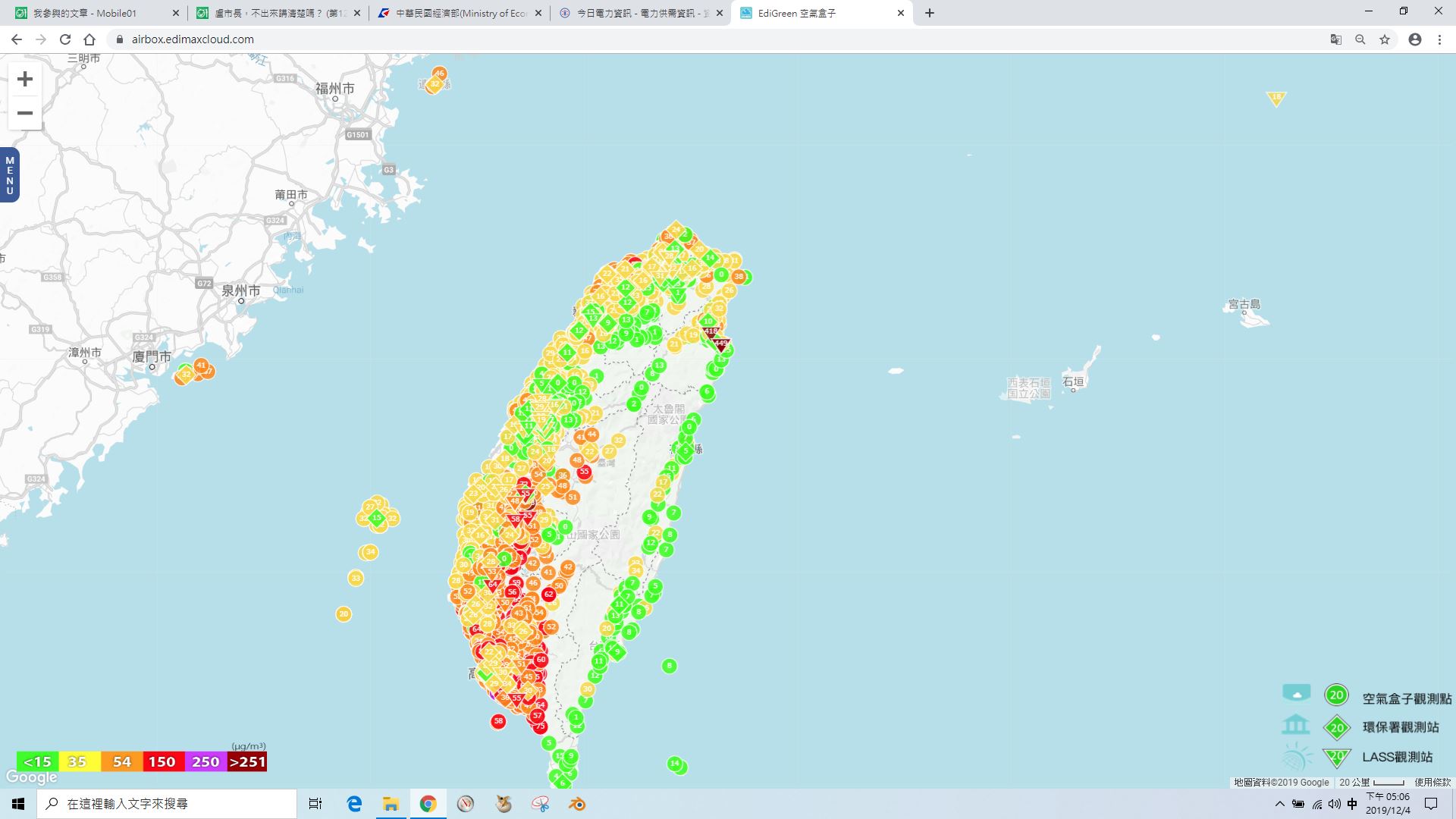This screenshot has height=819, width=1456.
Task: Open the Chrome profile account icon
Action: point(1415,39)
